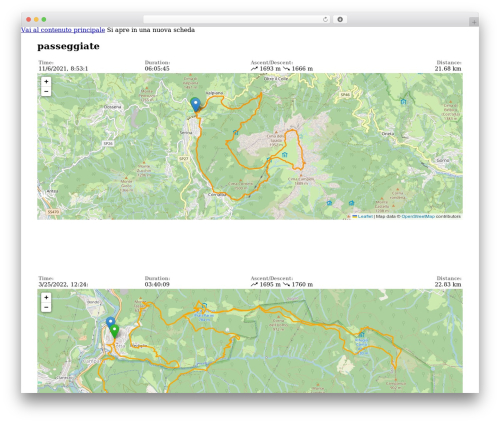Viewport: 500px width, 423px height.
Task: Click the duration value 03:40:09
Action: [157, 284]
